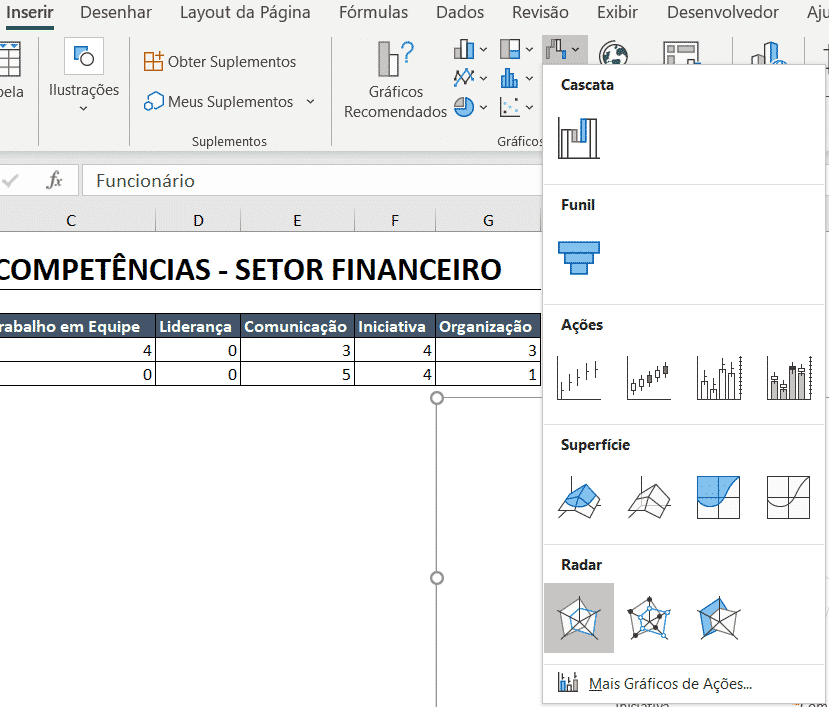The height and width of the screenshot is (707, 829).
Task: Click the Comunicação header cell
Action: point(297,326)
